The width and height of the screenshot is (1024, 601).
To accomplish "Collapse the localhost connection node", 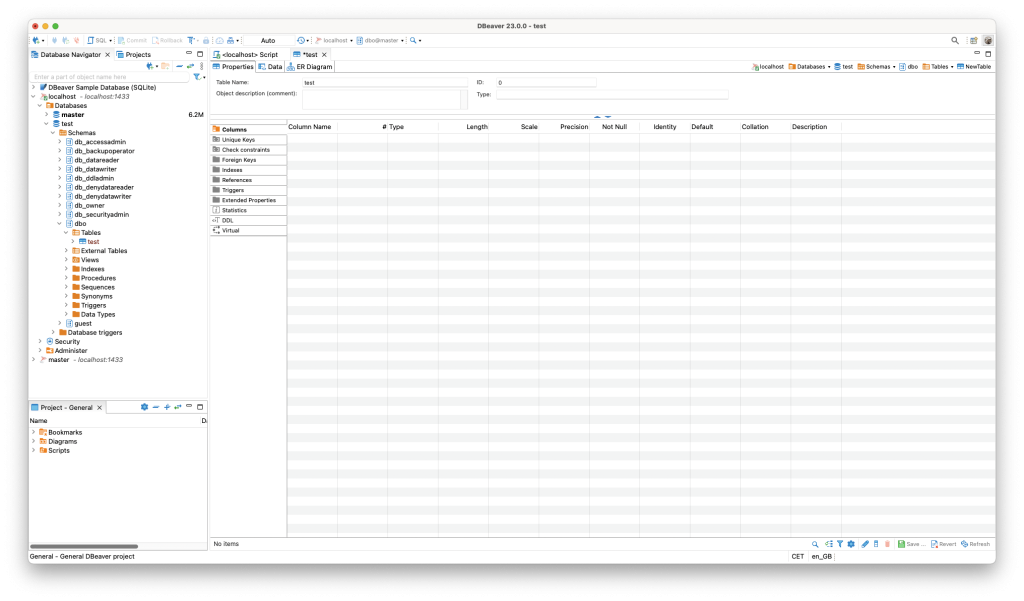I will 33,97.
